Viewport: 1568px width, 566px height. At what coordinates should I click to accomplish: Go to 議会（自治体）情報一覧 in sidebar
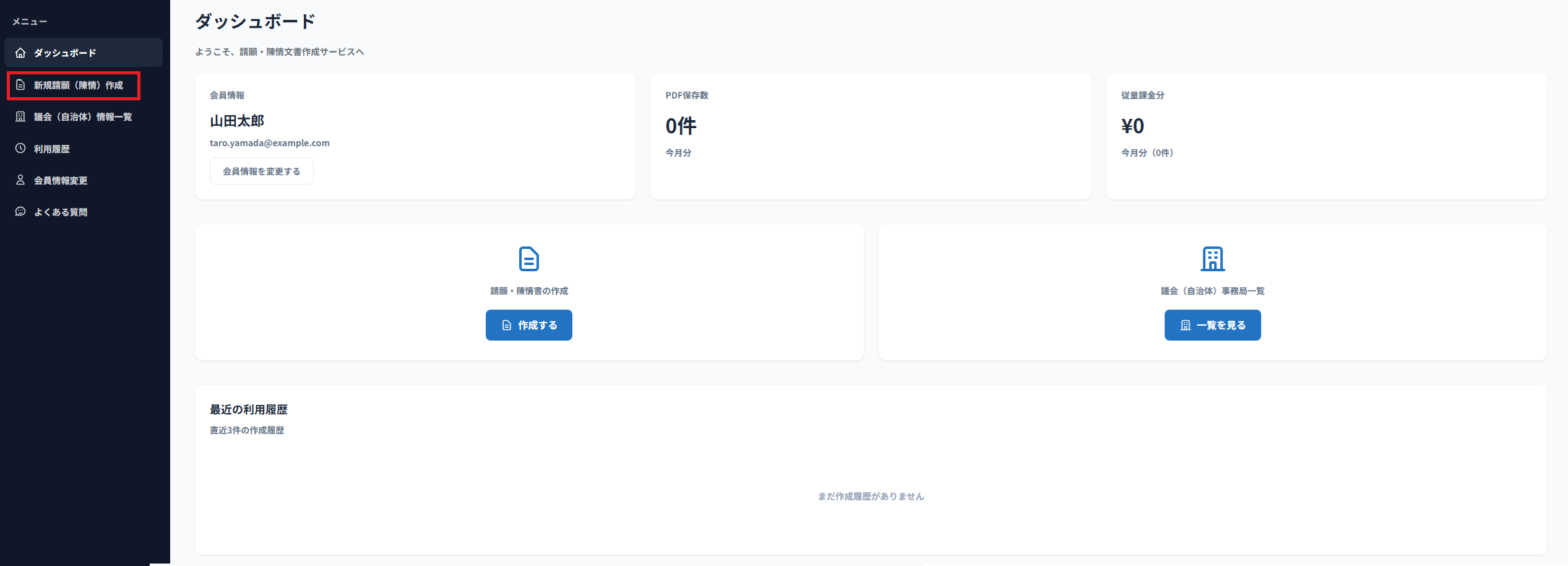point(83,116)
